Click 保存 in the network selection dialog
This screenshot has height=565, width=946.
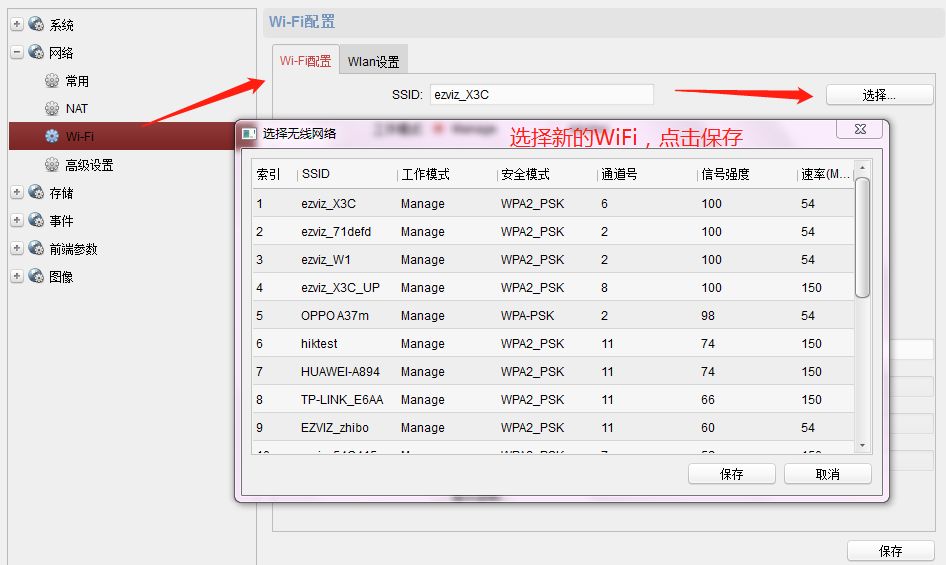click(731, 474)
